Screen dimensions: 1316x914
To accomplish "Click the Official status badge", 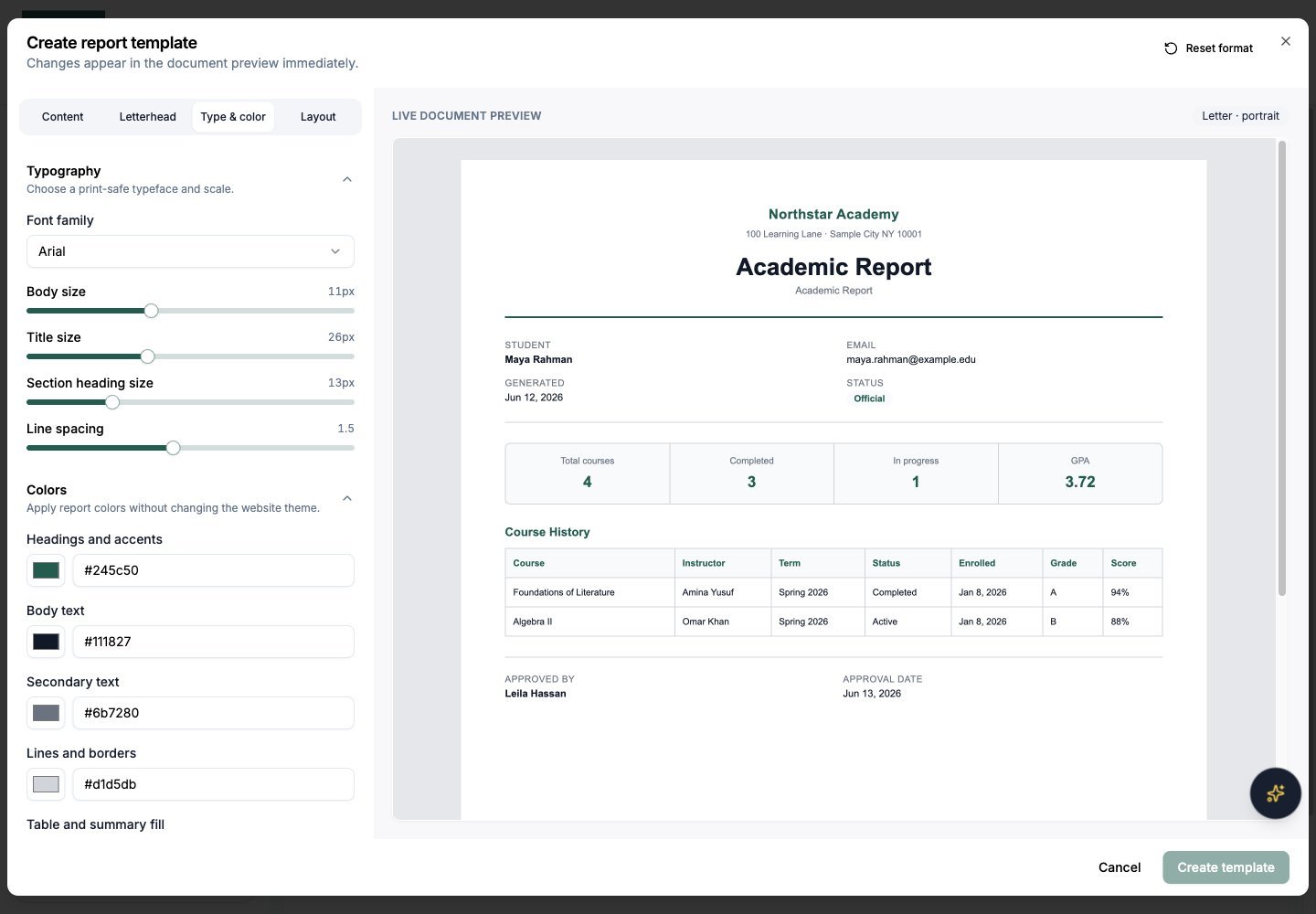I will pos(869,399).
